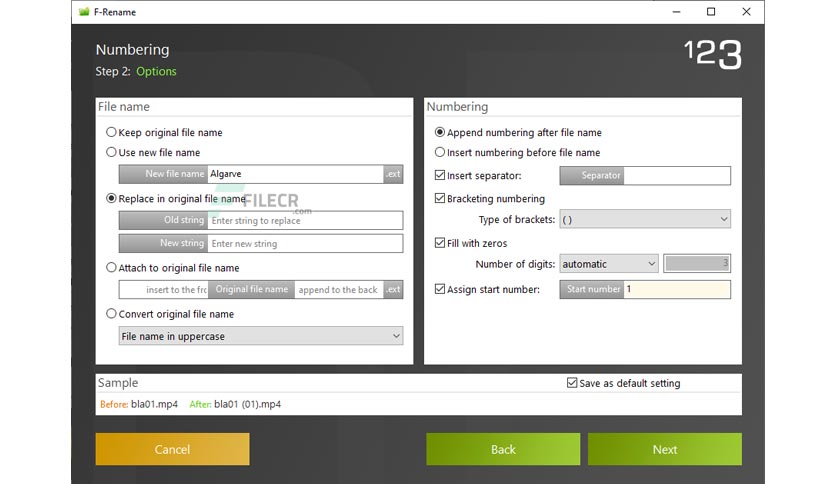The image size is (836, 484).
Task: Click the F-Rename app icon in title bar
Action: [84, 12]
